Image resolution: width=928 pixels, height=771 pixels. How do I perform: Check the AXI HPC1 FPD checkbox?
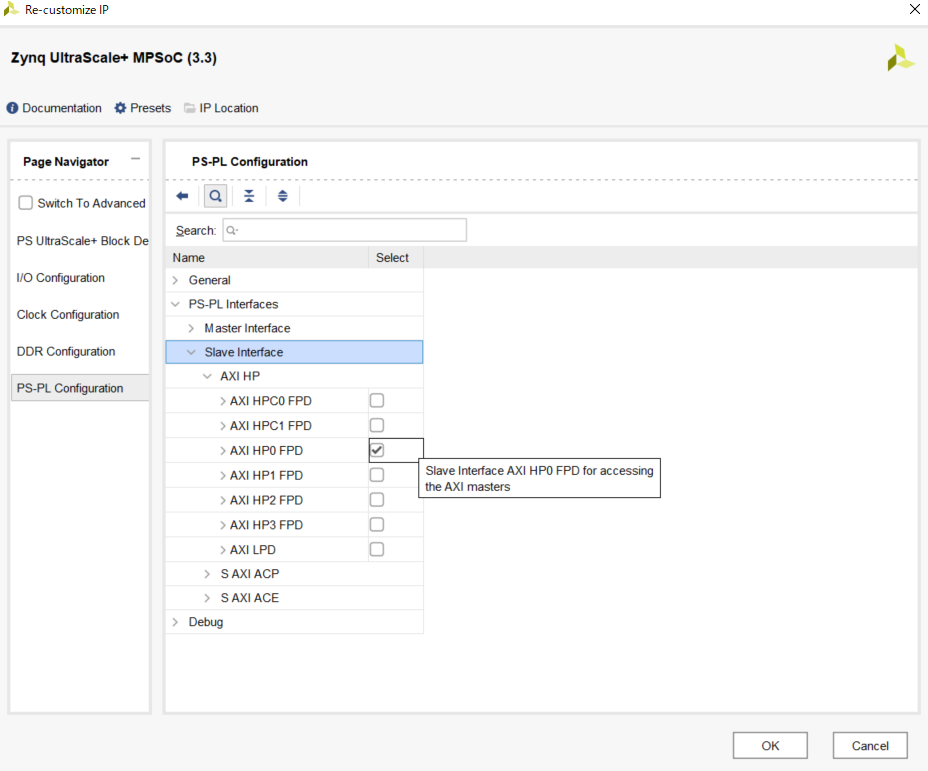point(377,425)
